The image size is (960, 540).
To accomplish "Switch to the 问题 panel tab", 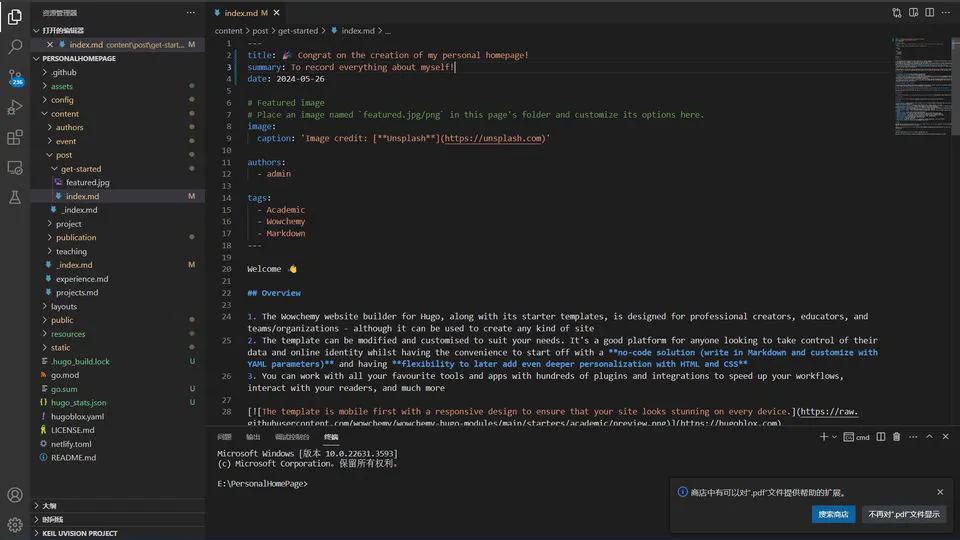I will click(x=225, y=437).
